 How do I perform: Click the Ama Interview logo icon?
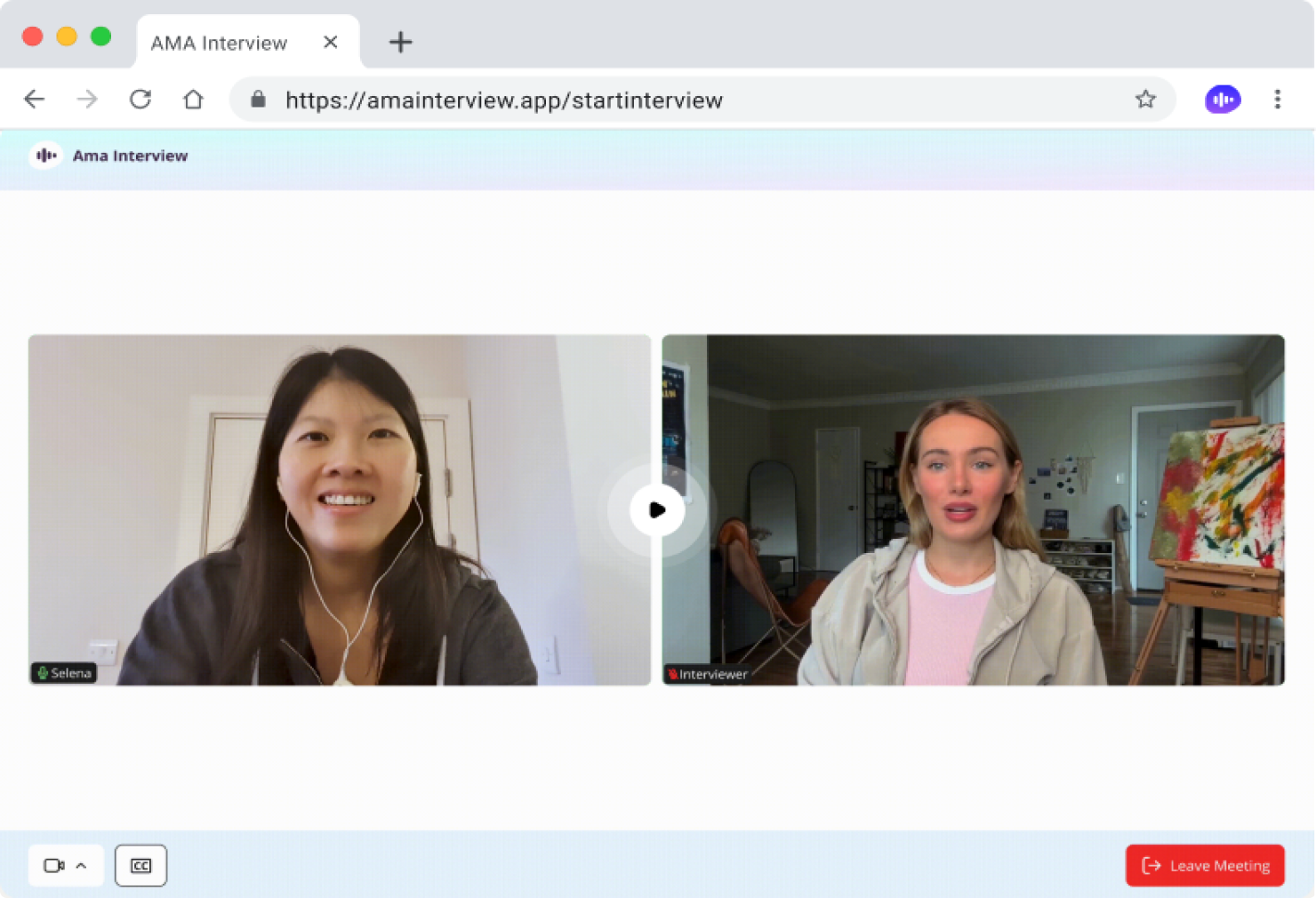45,156
